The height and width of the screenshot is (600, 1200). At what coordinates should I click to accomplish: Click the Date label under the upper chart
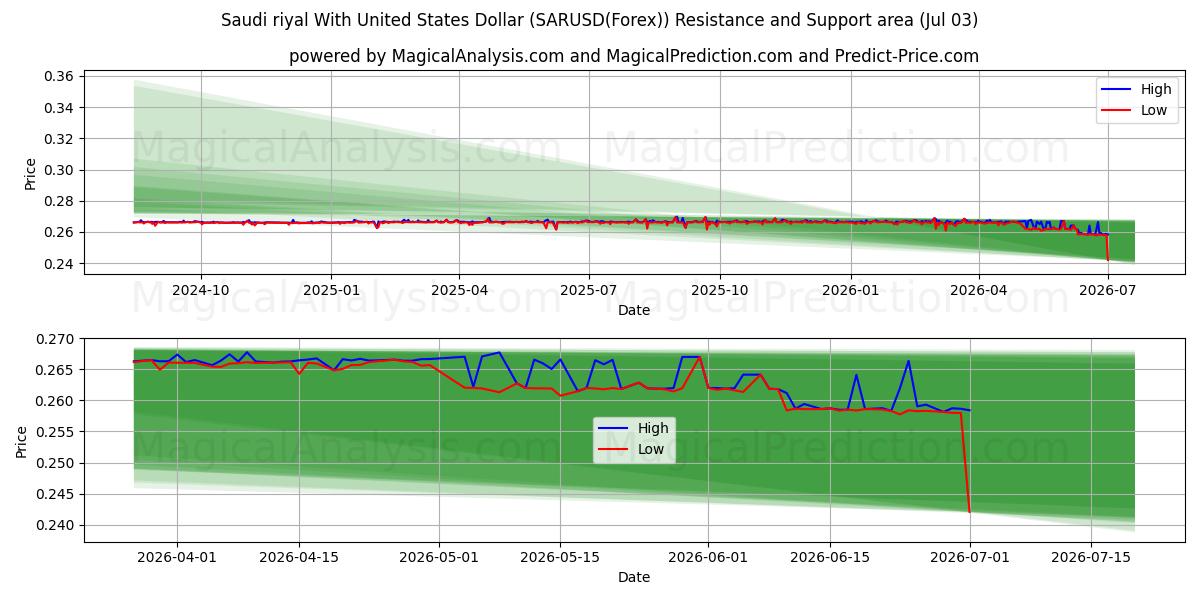click(x=634, y=310)
